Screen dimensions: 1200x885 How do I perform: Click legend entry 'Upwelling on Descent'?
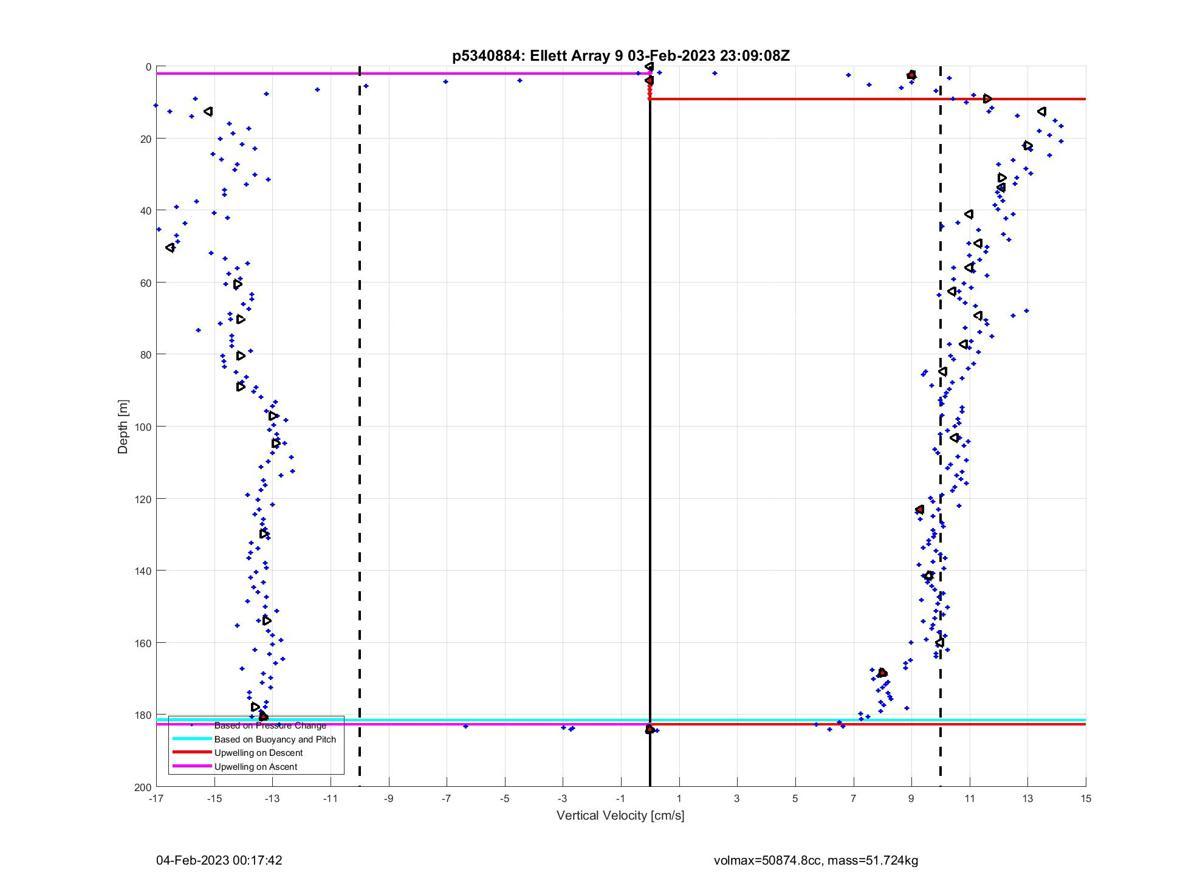tap(258, 753)
